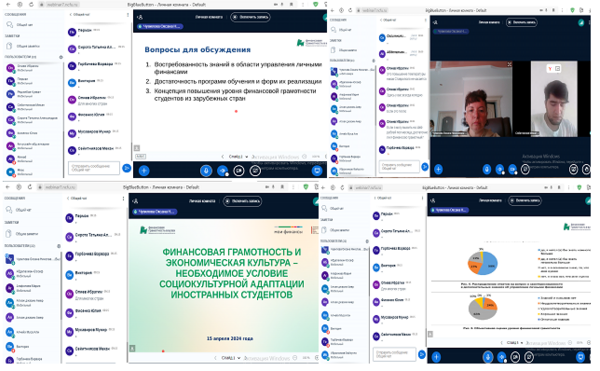Open connection status icon in webcam window
This screenshot has height=371, width=600.
(581, 23)
